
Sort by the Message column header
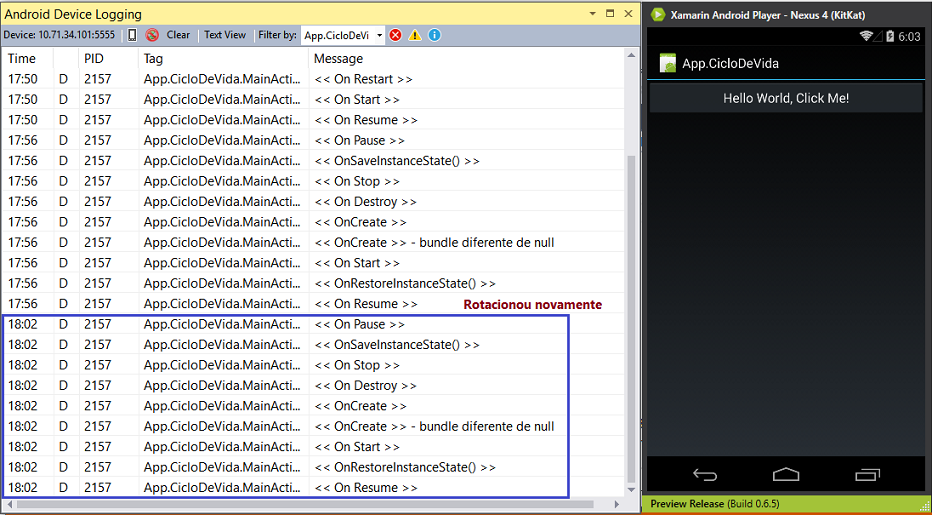pyautogui.click(x=338, y=59)
